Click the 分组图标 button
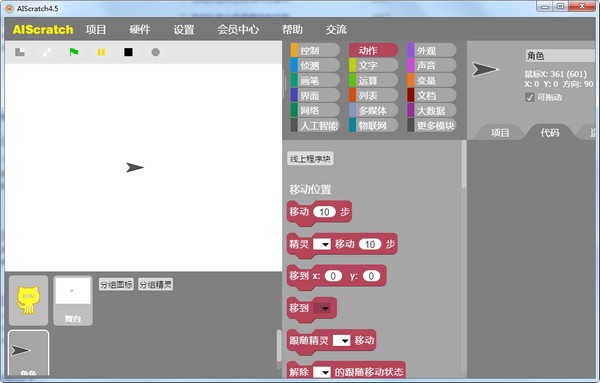 [116, 284]
